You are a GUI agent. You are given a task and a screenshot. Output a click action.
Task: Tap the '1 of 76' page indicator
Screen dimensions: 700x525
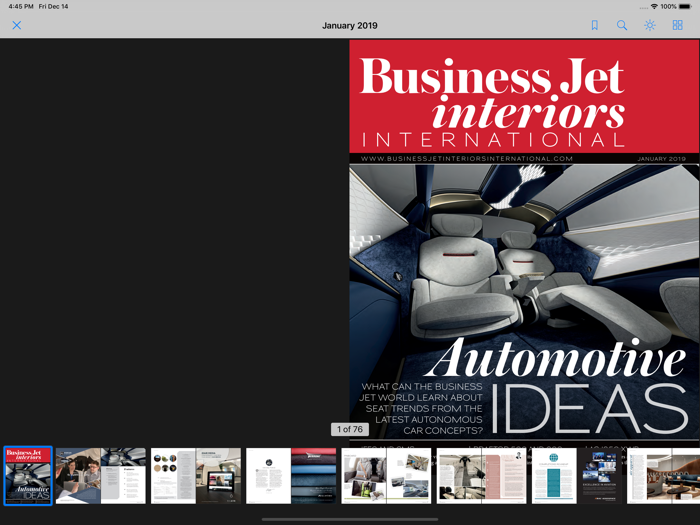pos(350,429)
